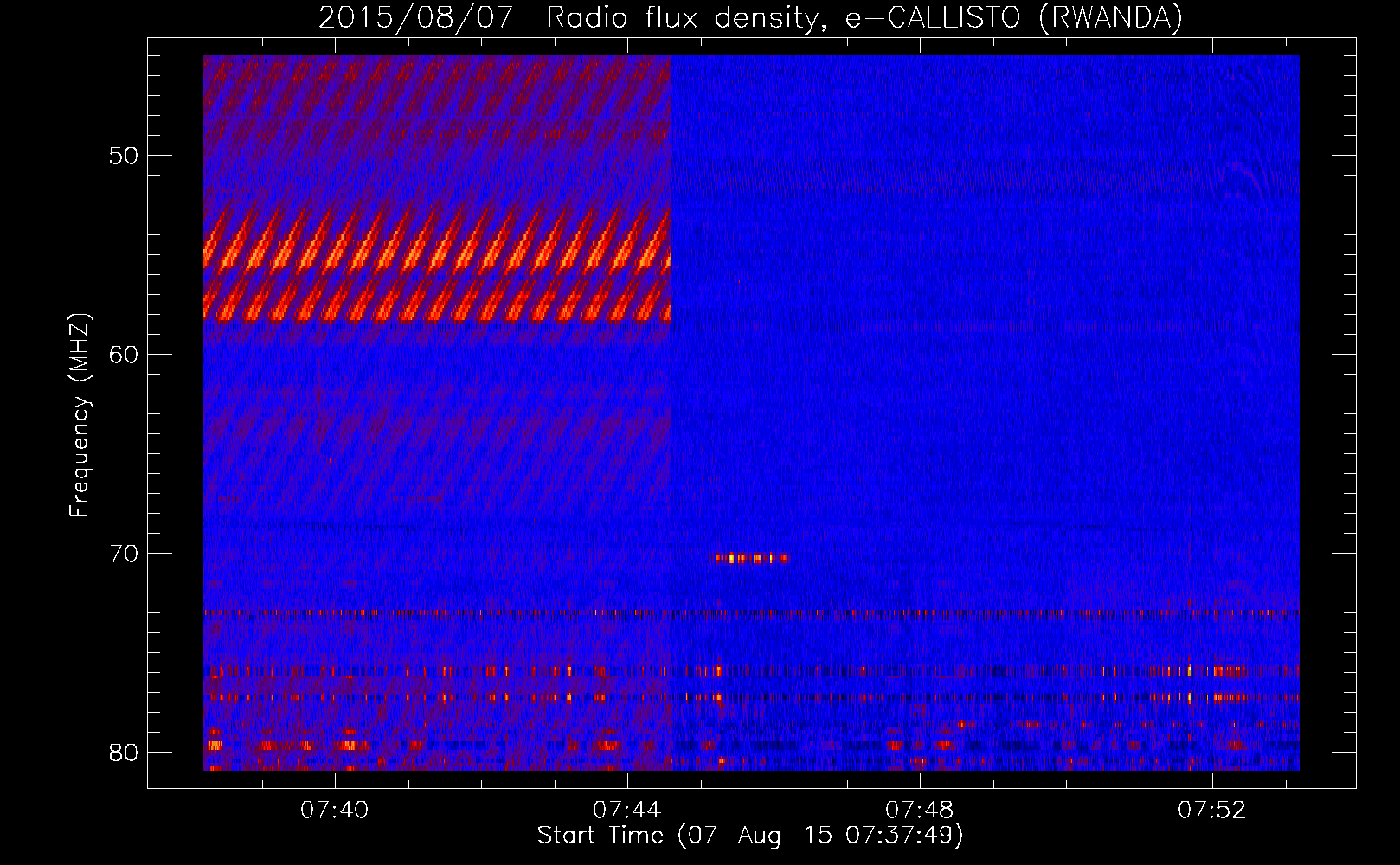Click the 60 MHz frequency tick label
1400x865 pixels.
coord(124,355)
